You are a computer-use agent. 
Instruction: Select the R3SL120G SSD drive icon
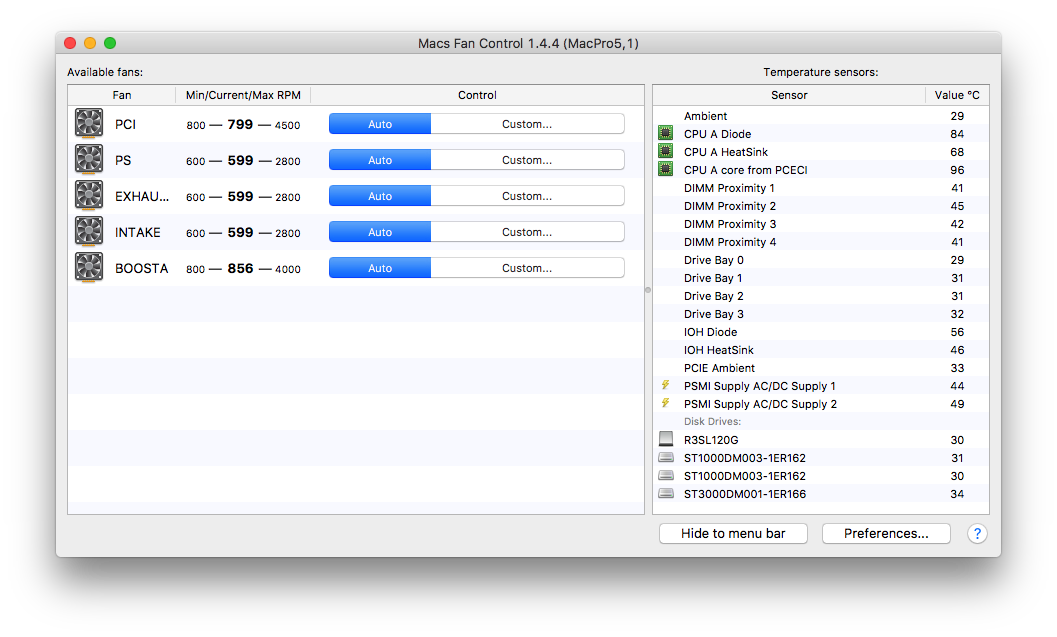tap(665, 439)
